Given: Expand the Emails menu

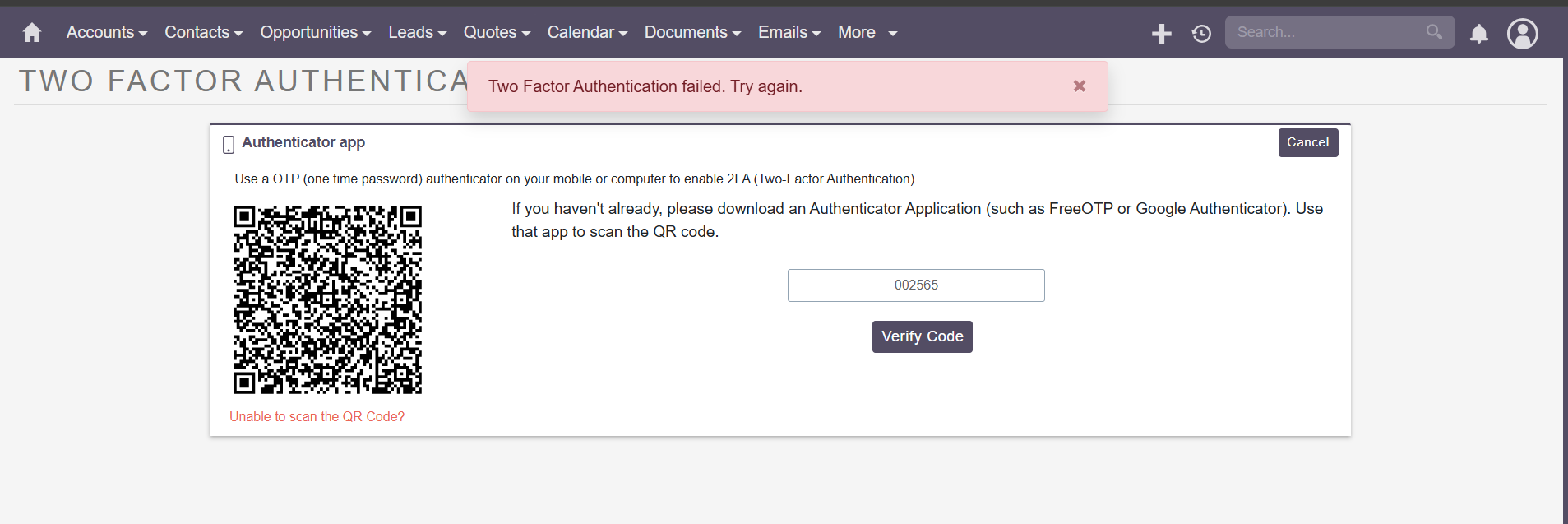Looking at the screenshot, I should [x=789, y=32].
